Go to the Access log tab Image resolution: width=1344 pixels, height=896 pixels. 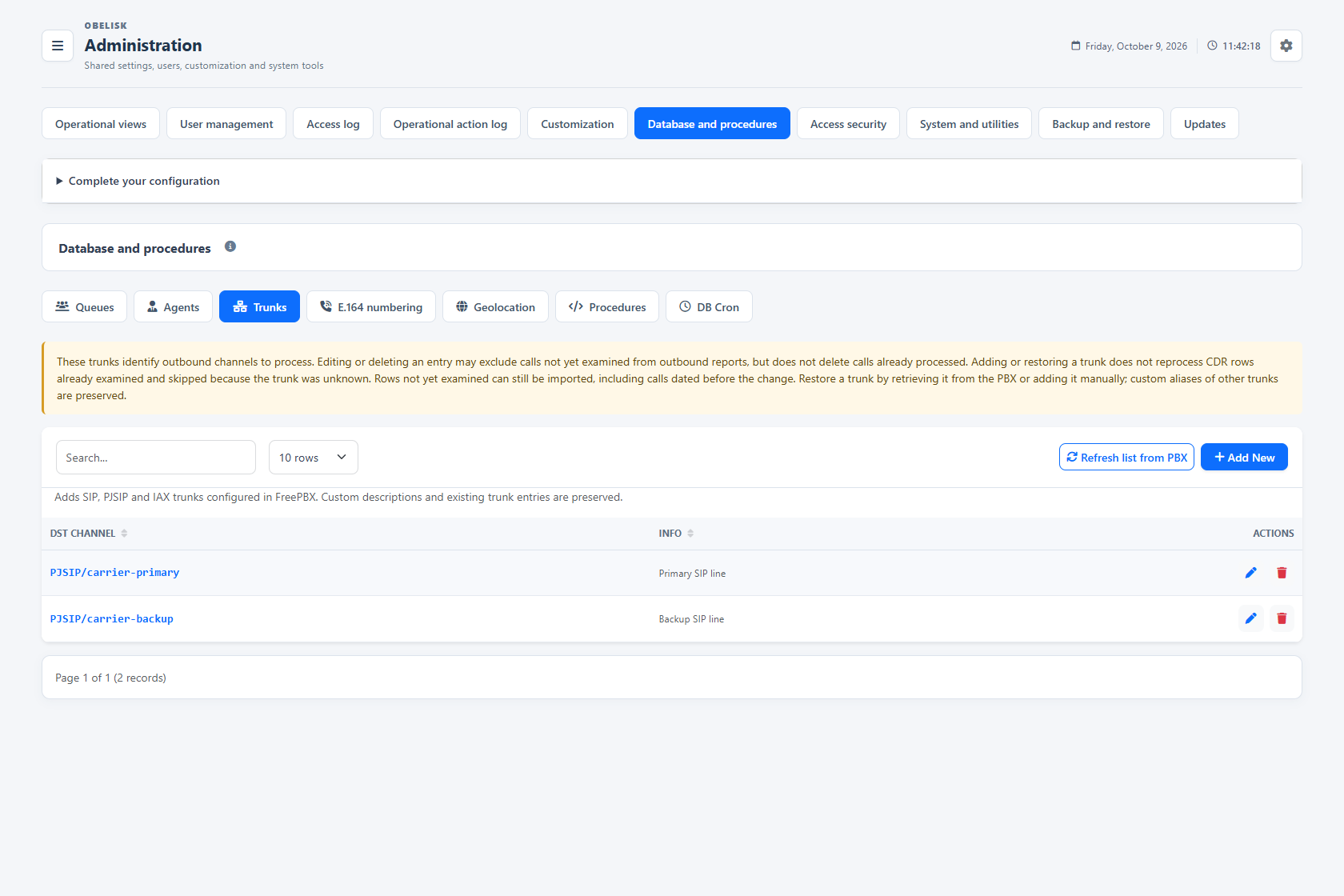[x=333, y=123]
